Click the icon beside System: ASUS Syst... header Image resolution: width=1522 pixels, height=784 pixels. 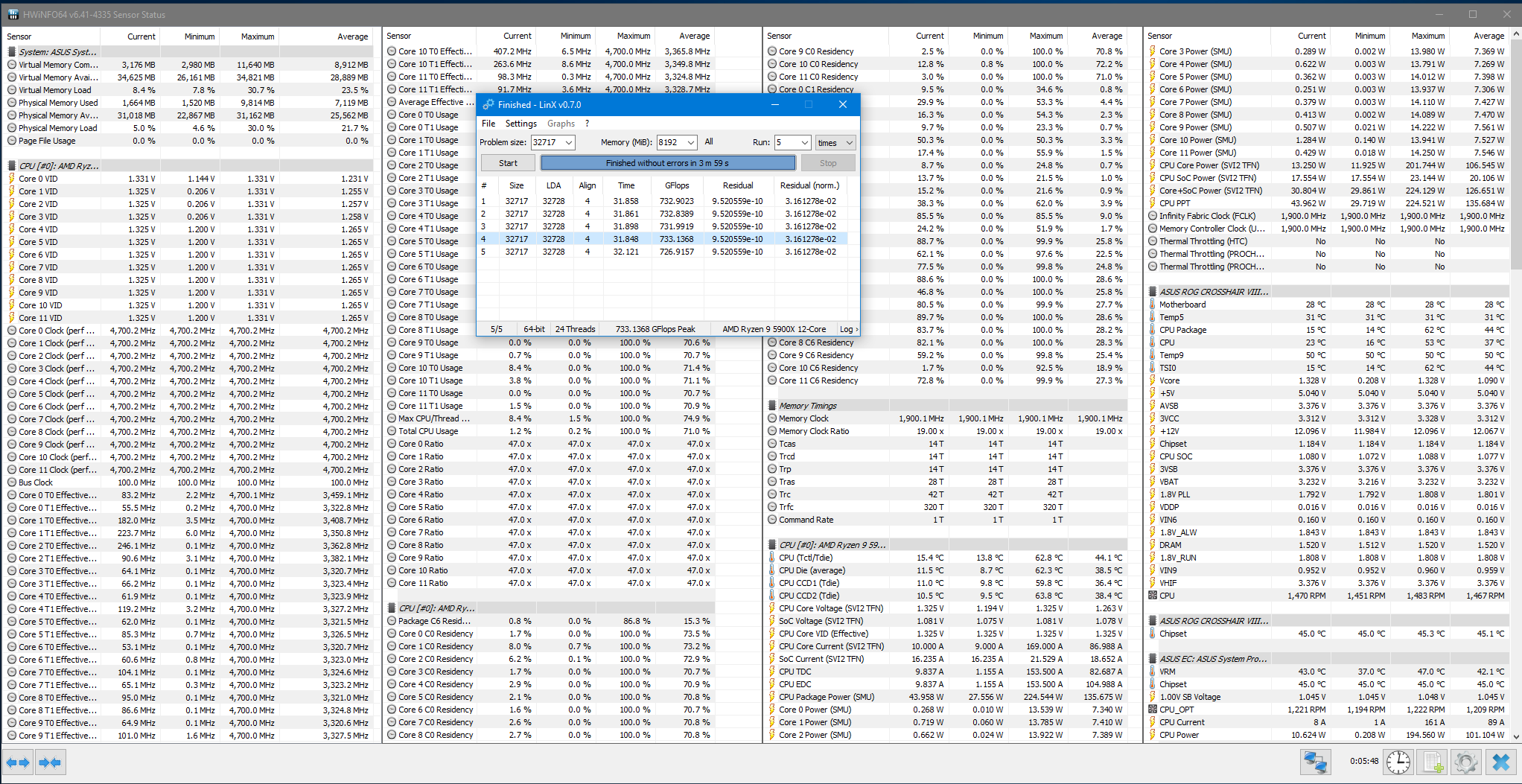click(x=12, y=52)
